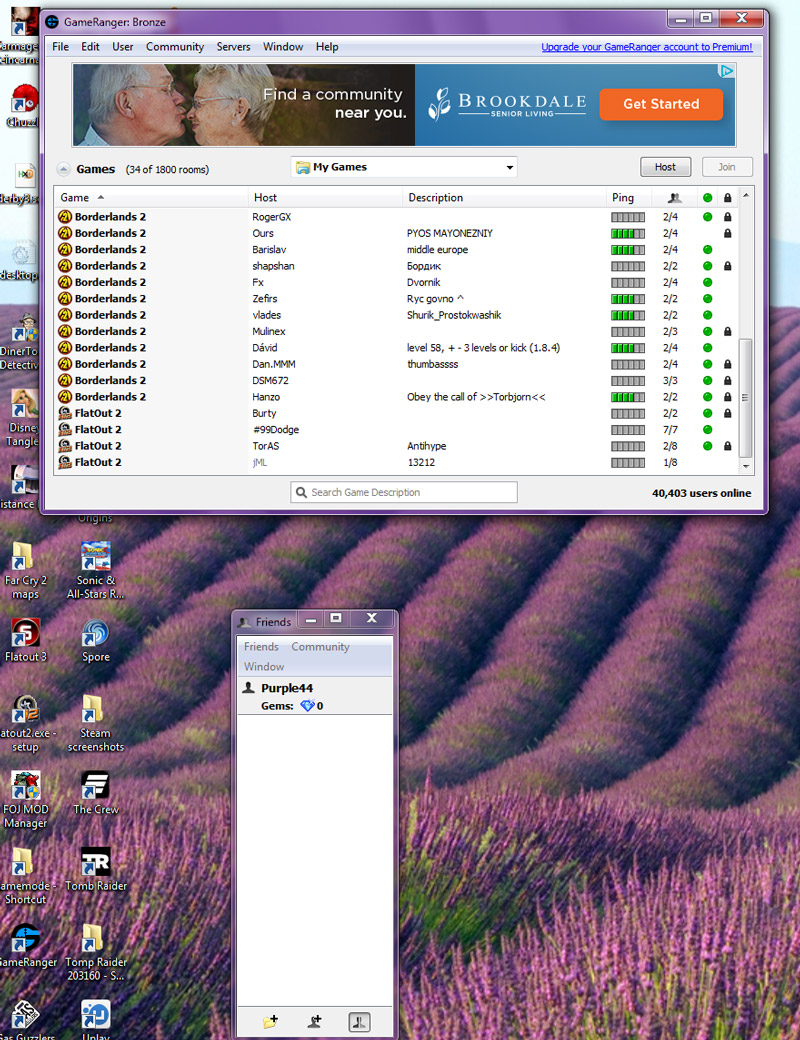
Task: Click the players count column header icon
Action: pyautogui.click(x=675, y=198)
